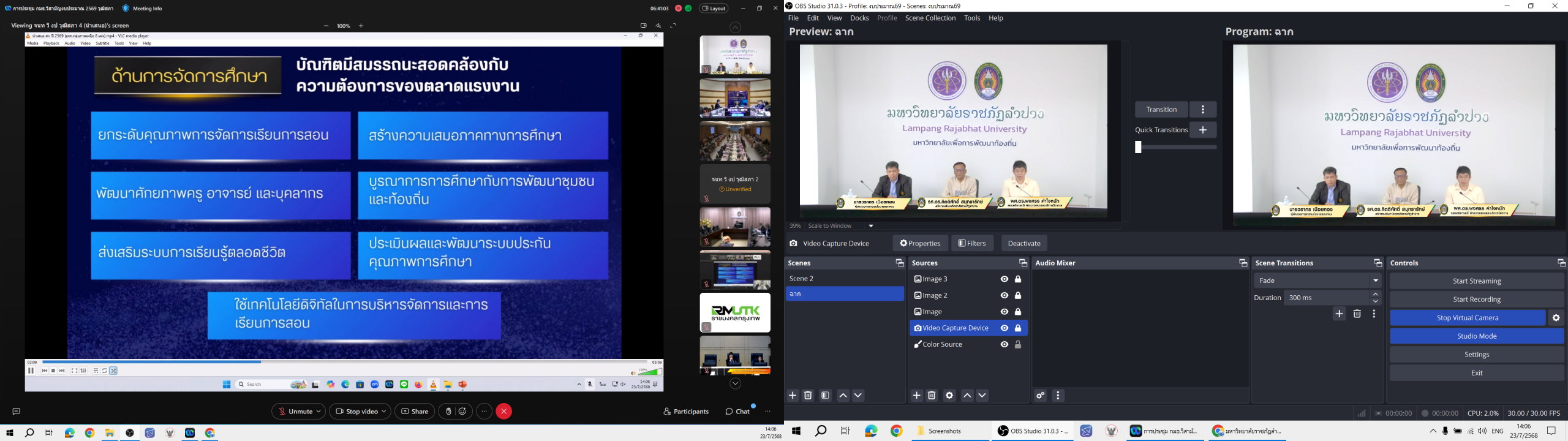Click Start Recording button
Image resolution: width=1568 pixels, height=441 pixels.
tap(1477, 300)
